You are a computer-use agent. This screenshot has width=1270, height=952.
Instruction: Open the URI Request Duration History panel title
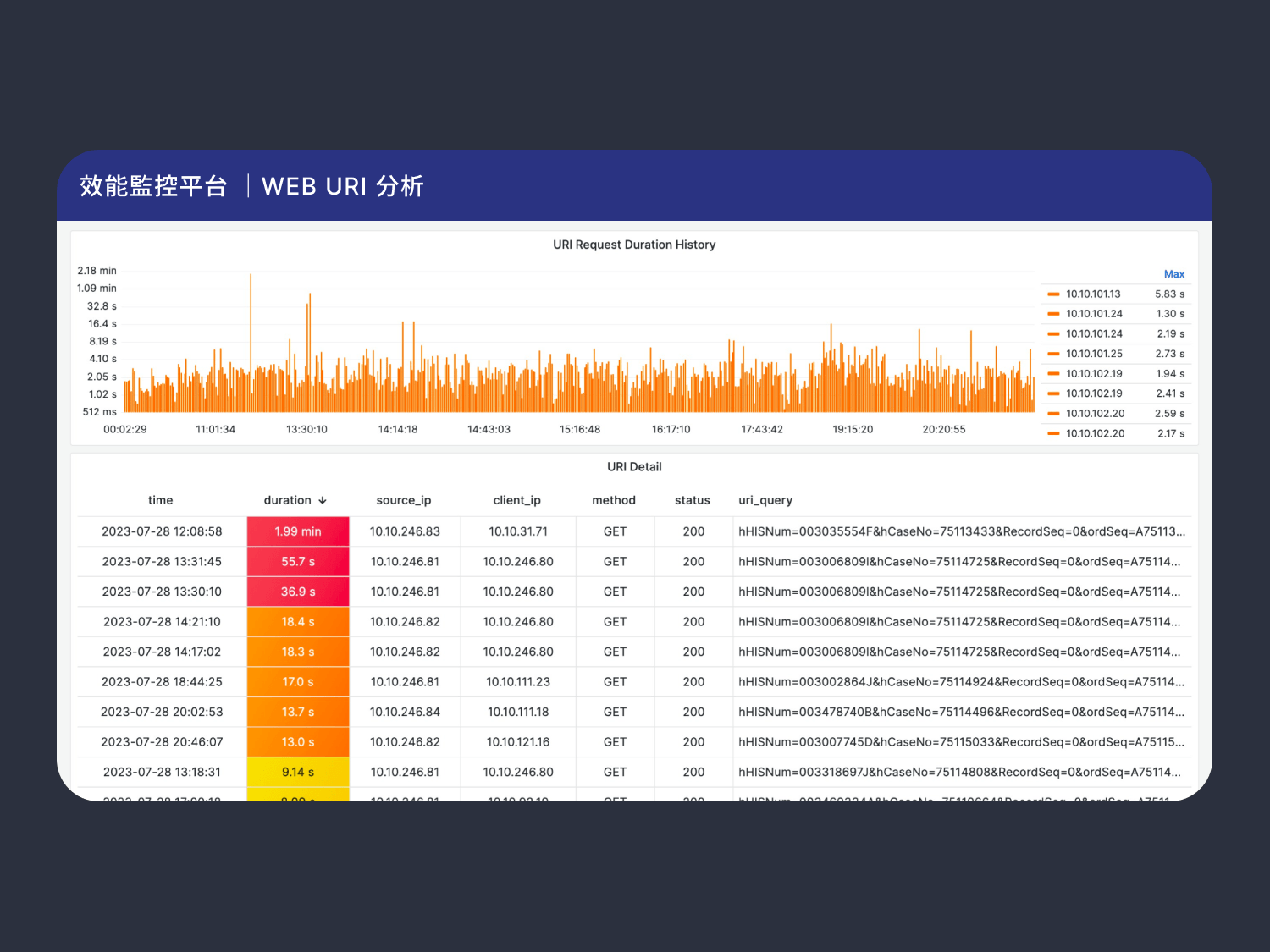[634, 245]
